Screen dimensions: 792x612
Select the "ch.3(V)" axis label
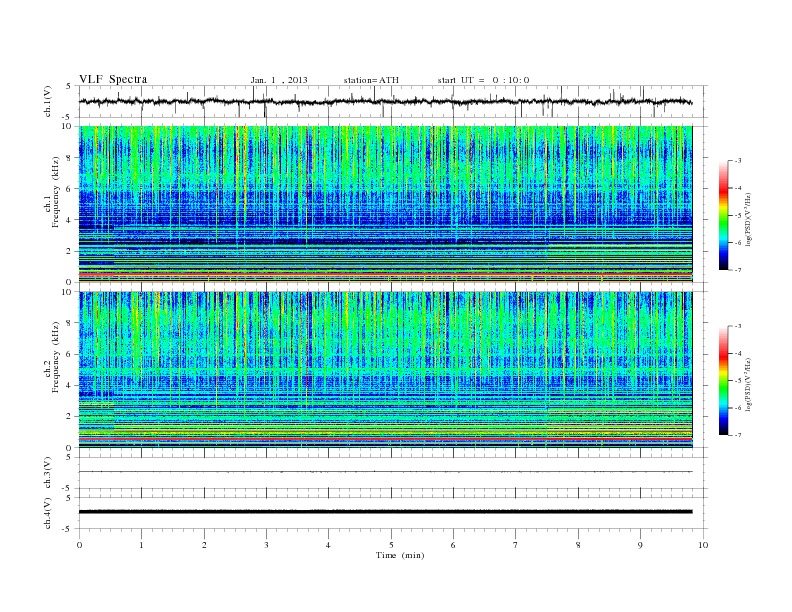(x=48, y=473)
